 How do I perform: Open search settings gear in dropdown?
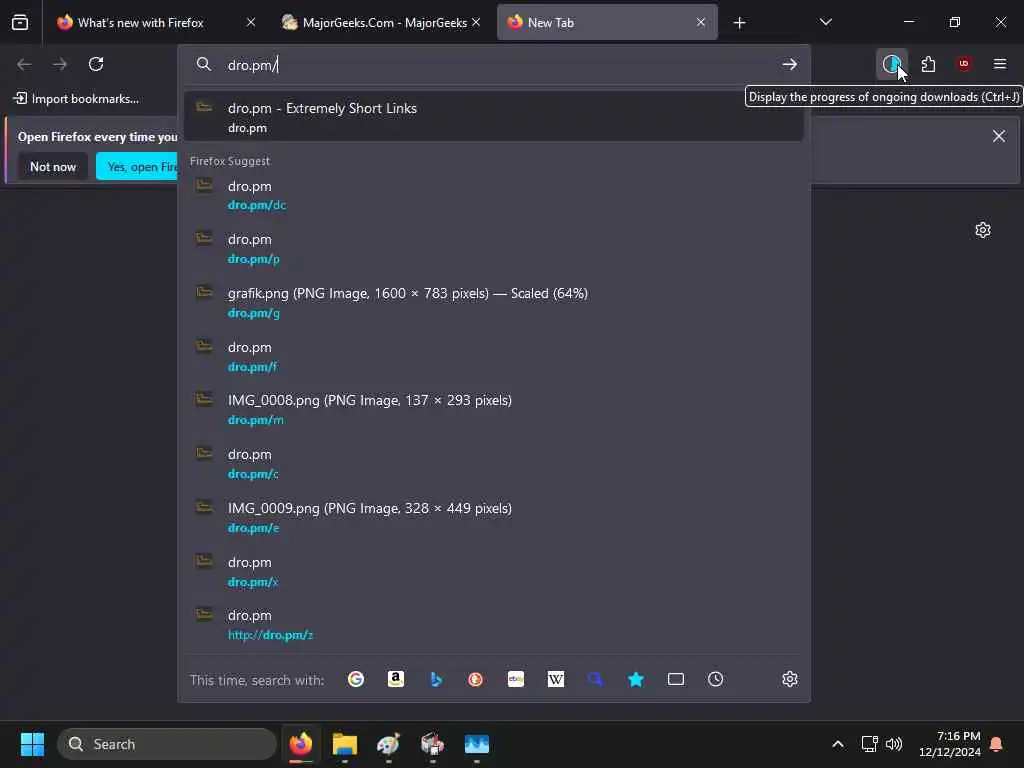[x=790, y=679]
